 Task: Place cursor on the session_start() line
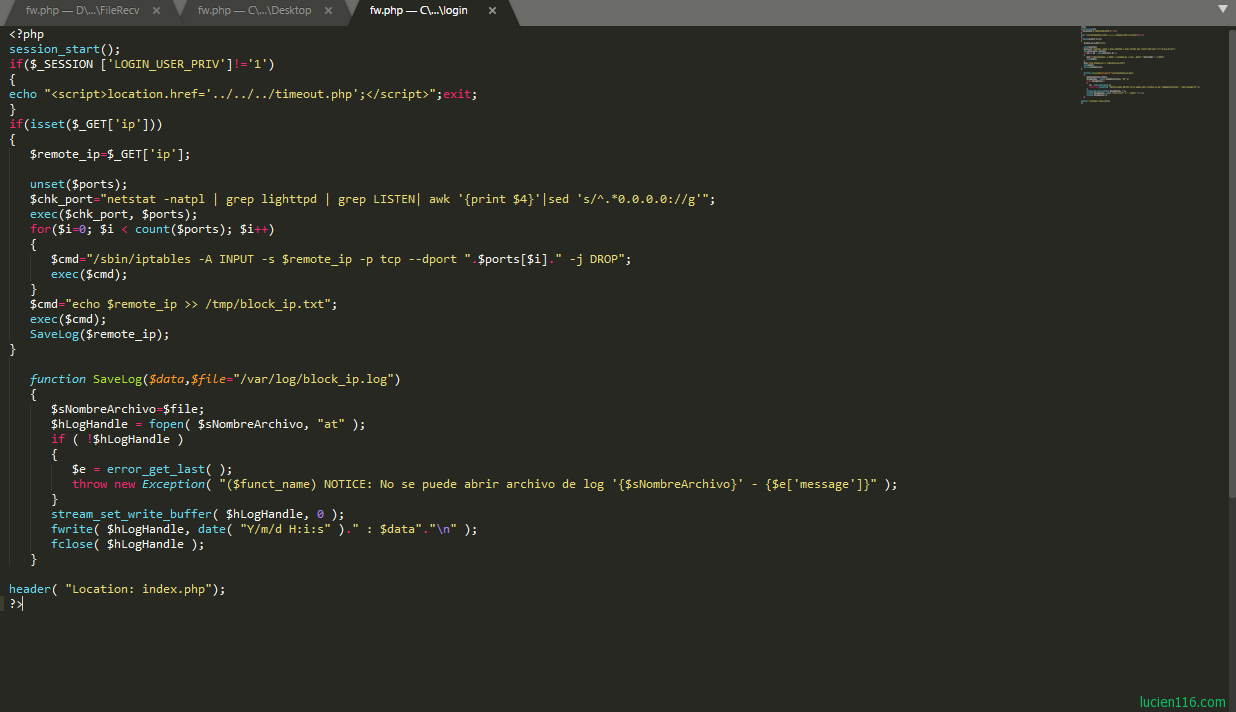coord(64,49)
